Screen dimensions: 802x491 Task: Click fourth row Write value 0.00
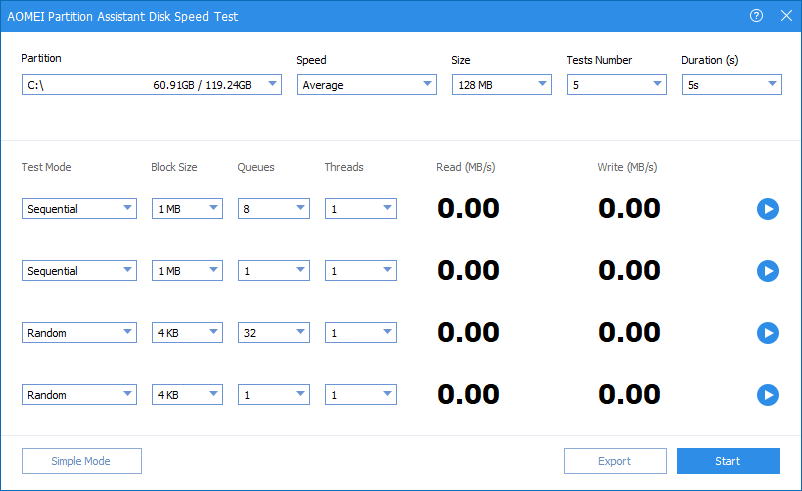[x=629, y=395]
